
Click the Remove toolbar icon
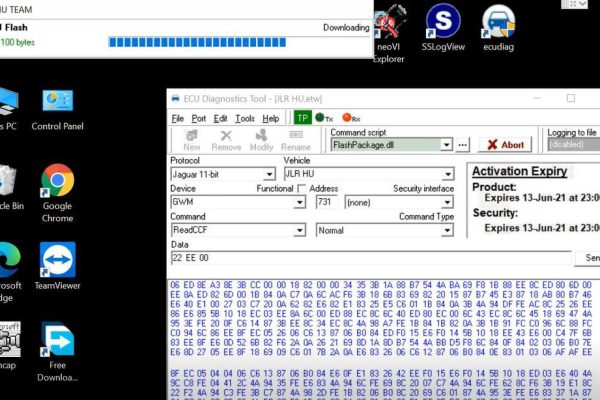[x=226, y=140]
